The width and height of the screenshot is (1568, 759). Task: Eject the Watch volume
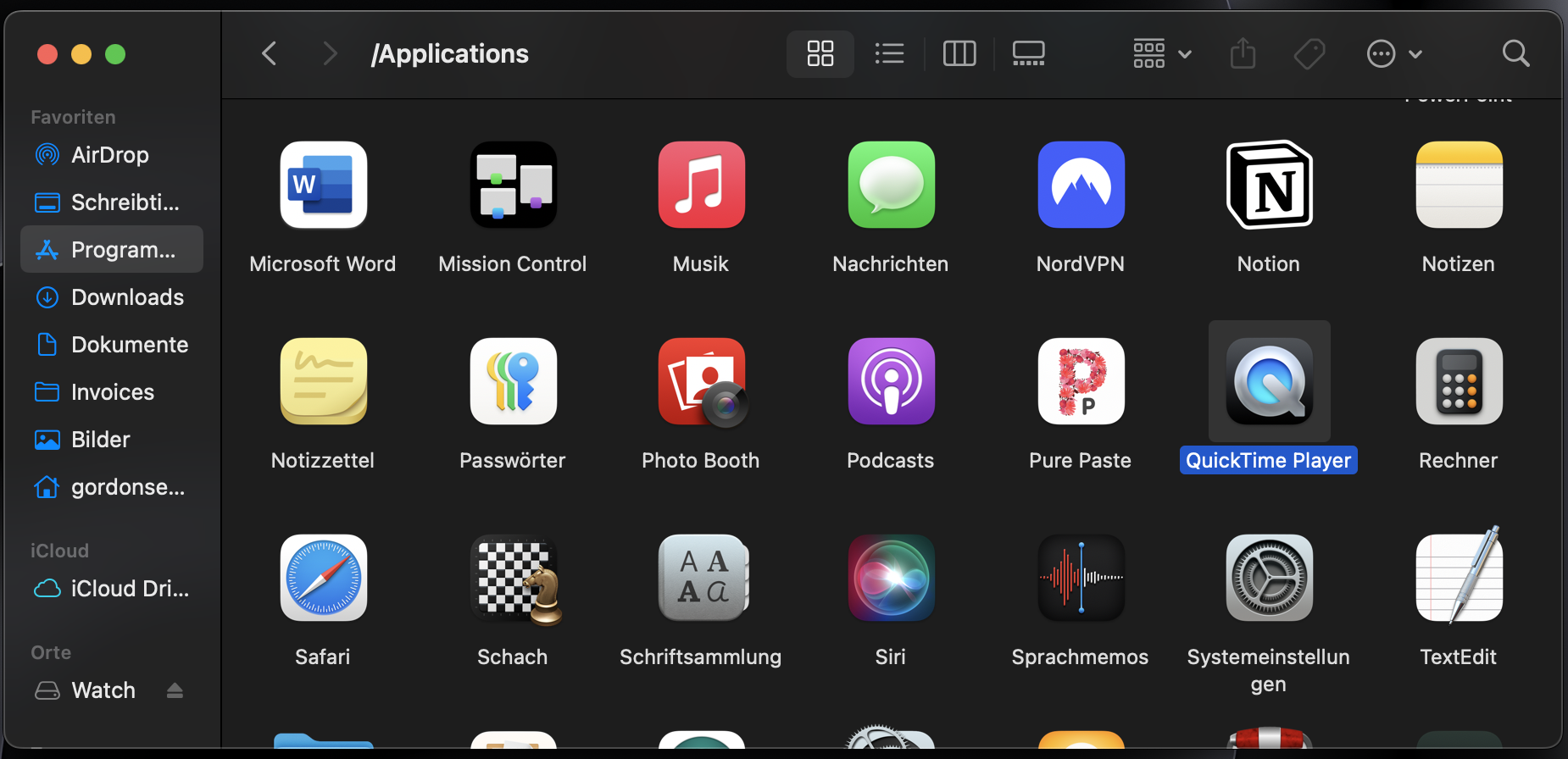(175, 690)
